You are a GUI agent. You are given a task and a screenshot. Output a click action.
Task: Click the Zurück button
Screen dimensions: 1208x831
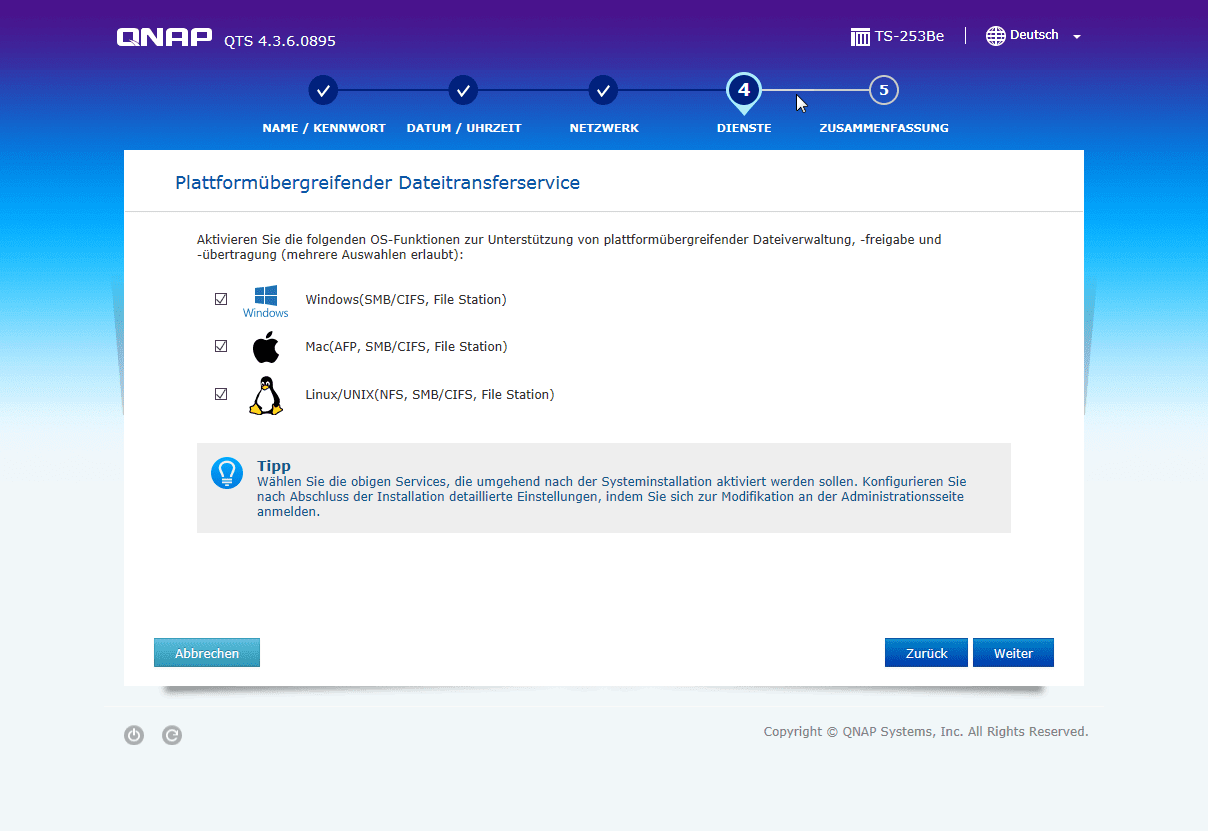tap(926, 653)
